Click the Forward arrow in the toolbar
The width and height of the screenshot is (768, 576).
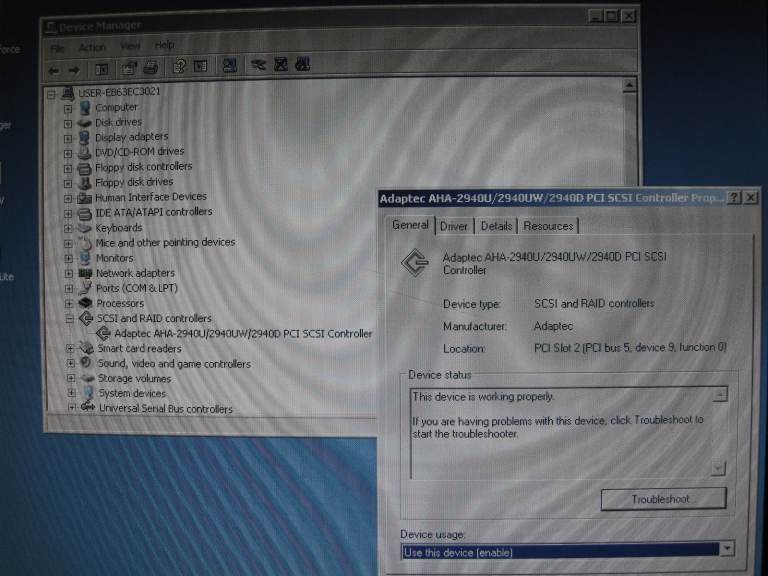(x=73, y=69)
